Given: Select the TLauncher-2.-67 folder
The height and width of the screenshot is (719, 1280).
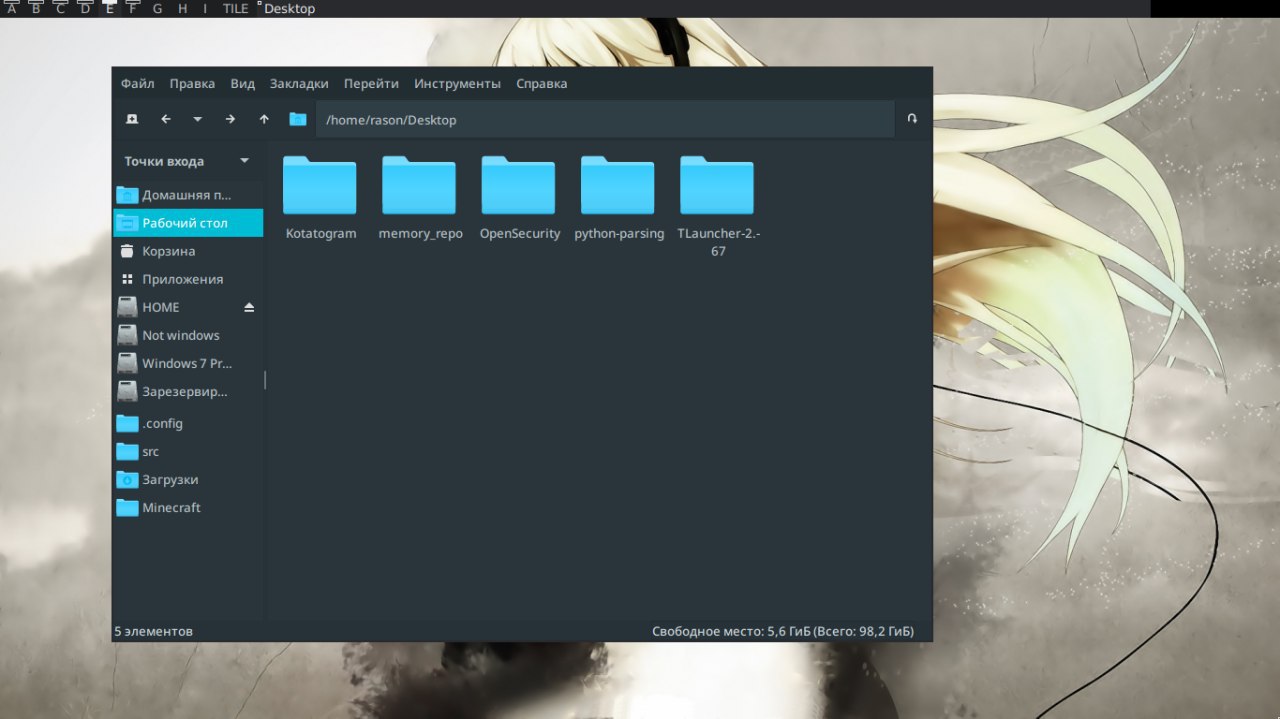Looking at the screenshot, I should pos(718,207).
